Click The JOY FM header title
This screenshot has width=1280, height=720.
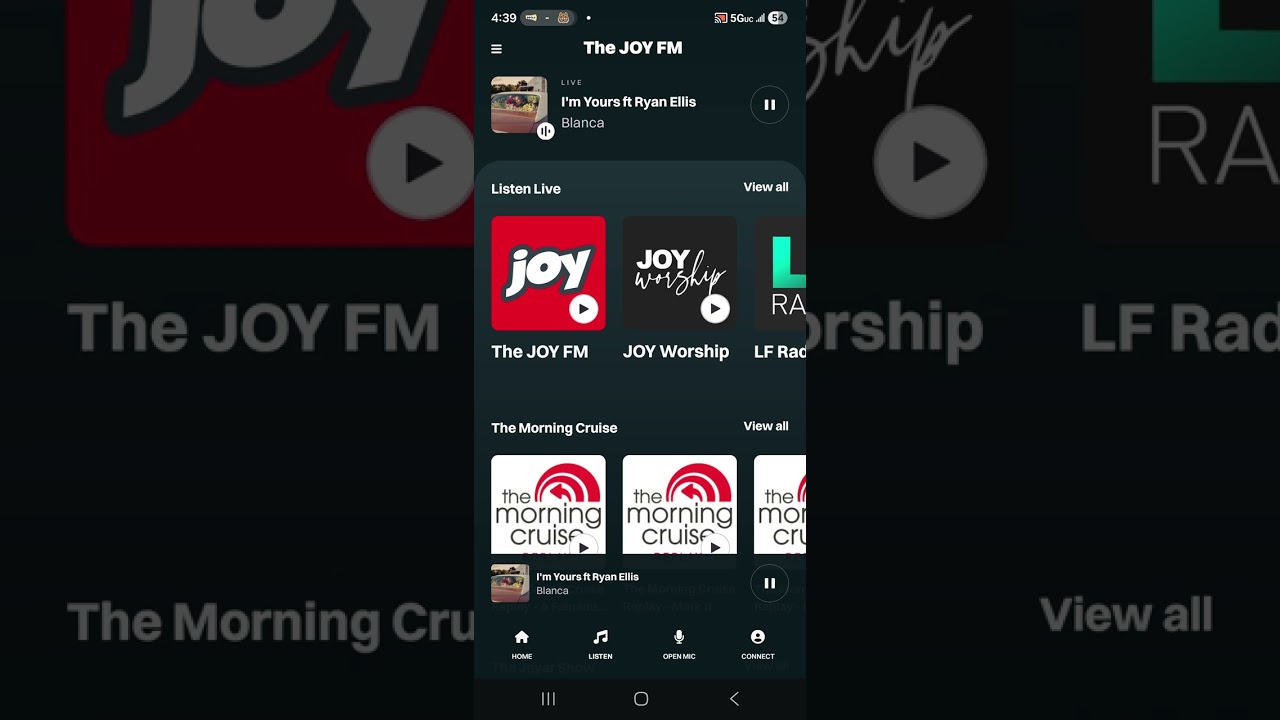(x=633, y=48)
